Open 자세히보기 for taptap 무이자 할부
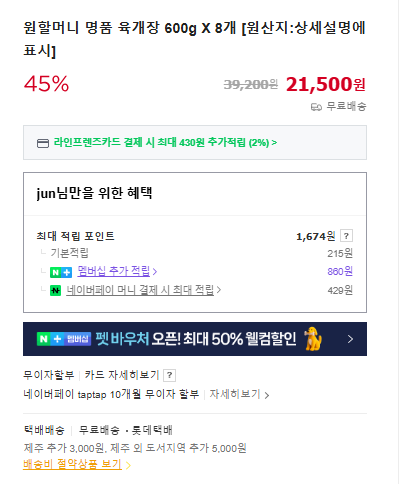The width and height of the screenshot is (400, 484). click(x=235, y=394)
